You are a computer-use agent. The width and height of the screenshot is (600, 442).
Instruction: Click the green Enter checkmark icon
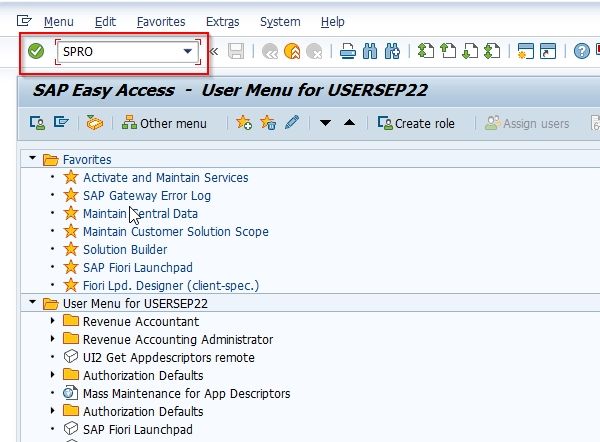pos(36,51)
